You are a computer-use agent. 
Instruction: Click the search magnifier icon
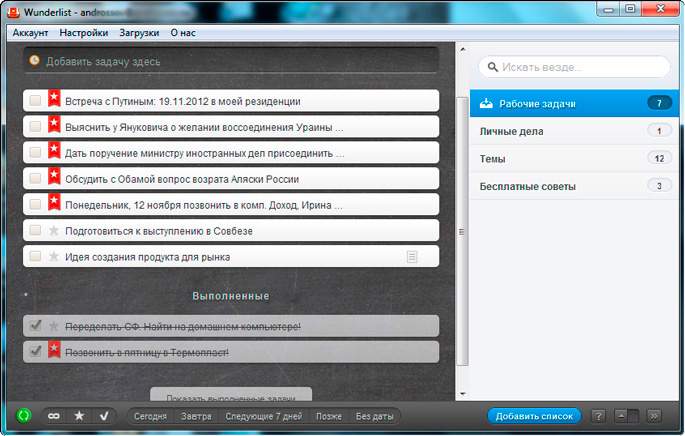point(492,67)
